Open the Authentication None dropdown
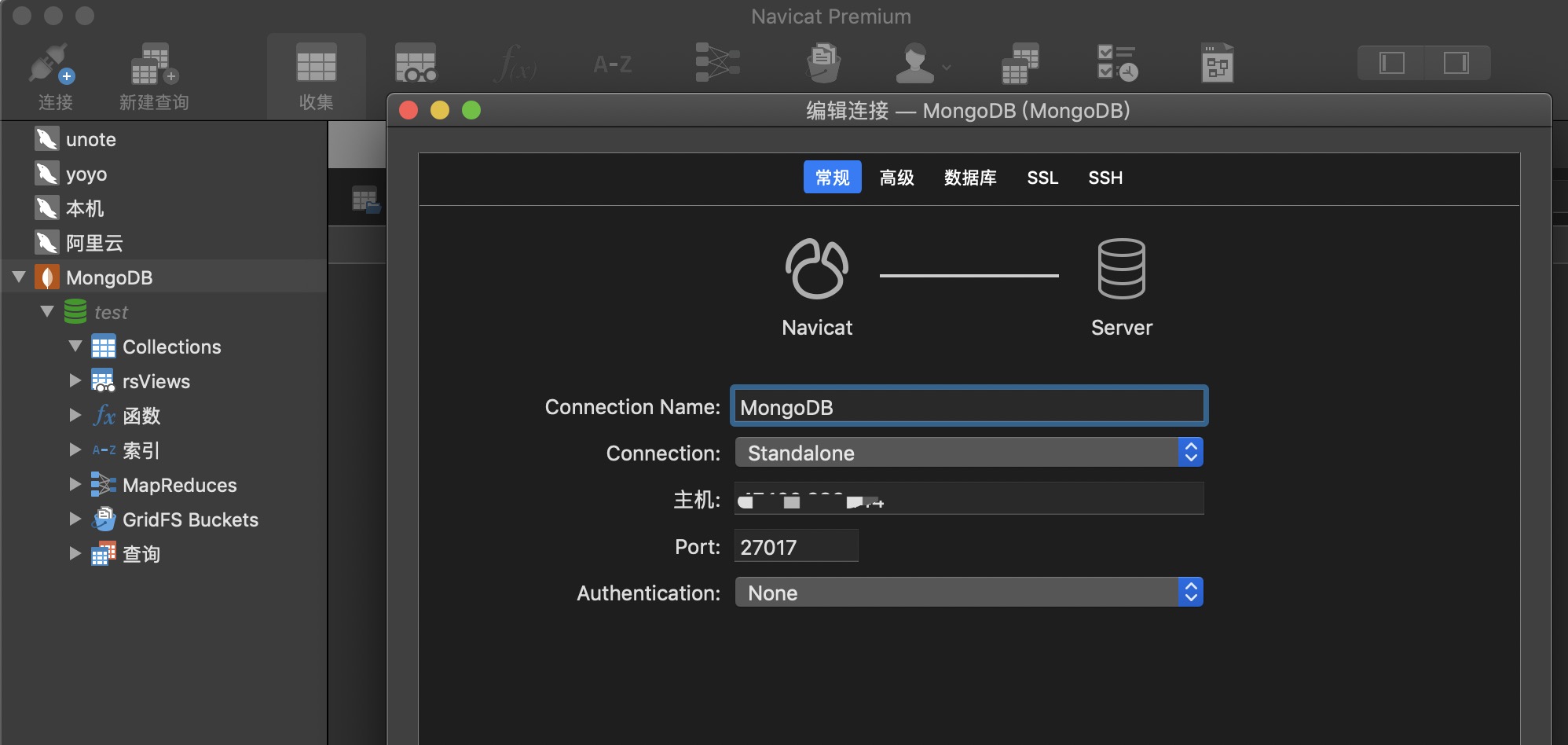The image size is (1568, 745). (x=969, y=593)
